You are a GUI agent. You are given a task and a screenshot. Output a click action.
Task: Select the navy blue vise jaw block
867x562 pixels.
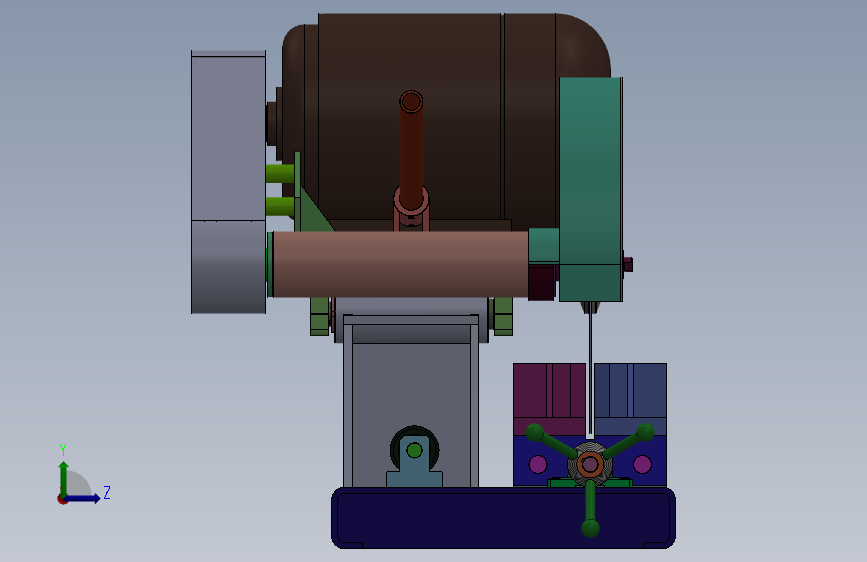pos(630,398)
